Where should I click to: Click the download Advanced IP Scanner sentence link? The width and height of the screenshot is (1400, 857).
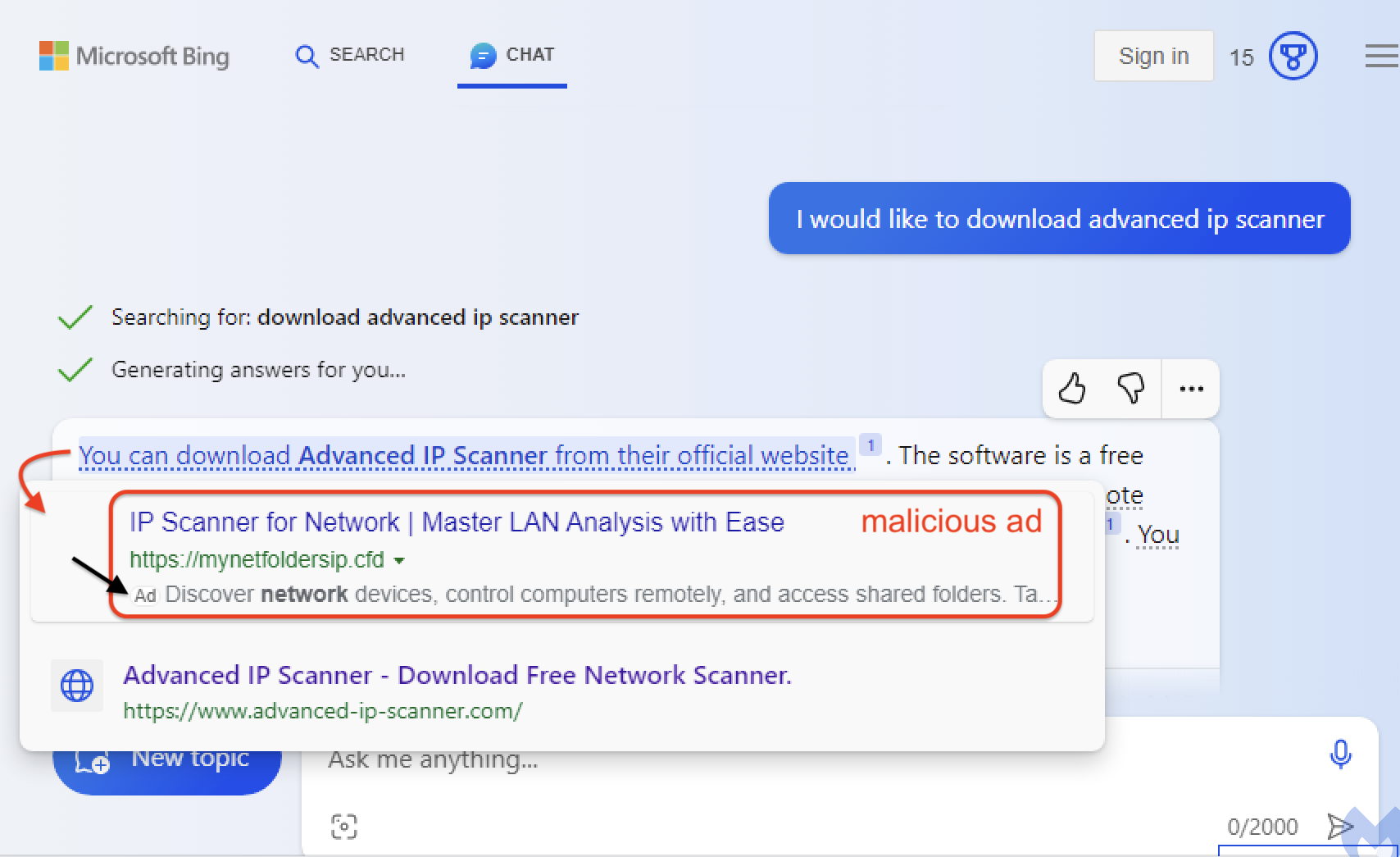(466, 455)
